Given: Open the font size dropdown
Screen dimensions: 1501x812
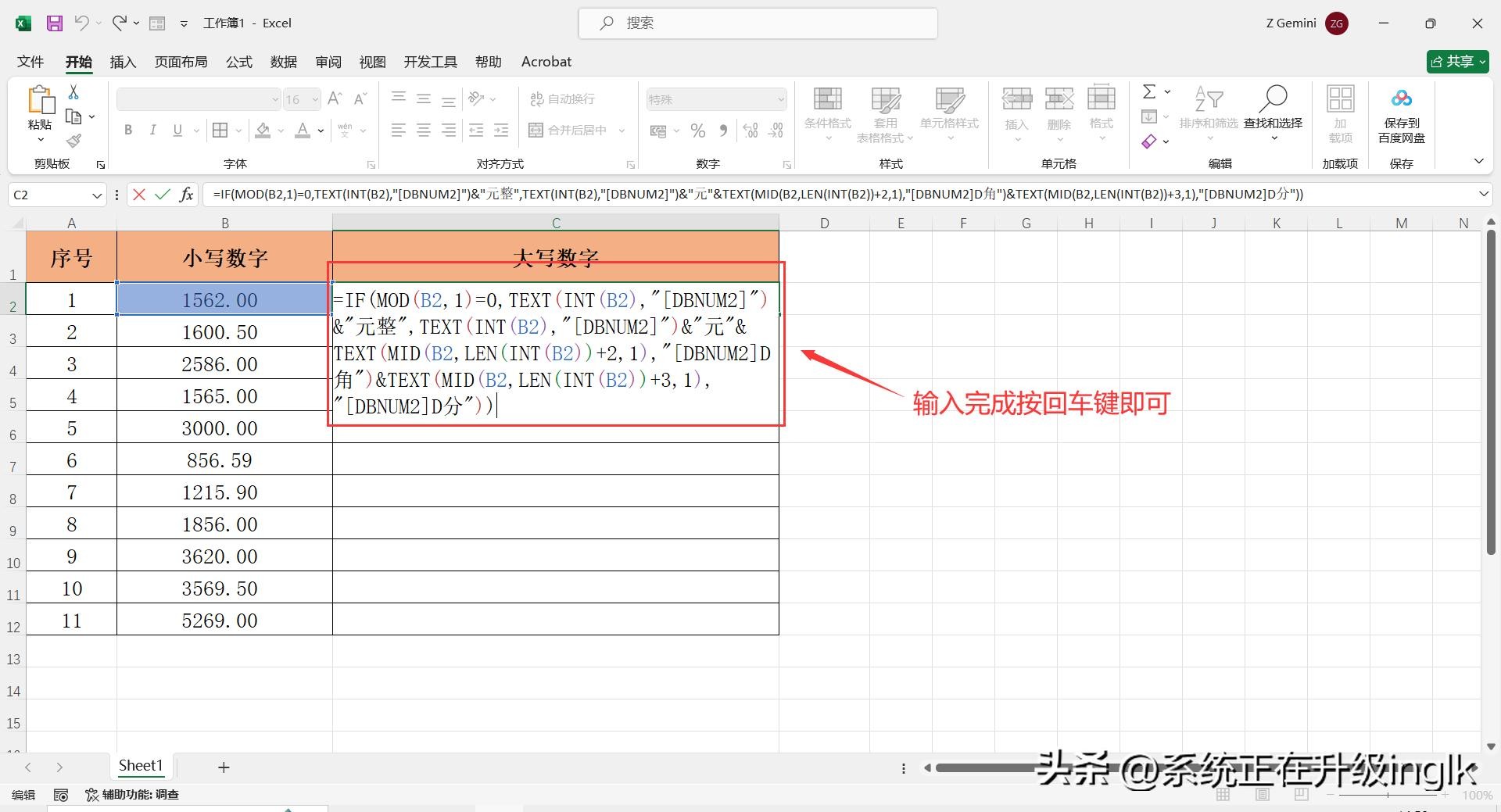Looking at the screenshot, I should coord(314,99).
